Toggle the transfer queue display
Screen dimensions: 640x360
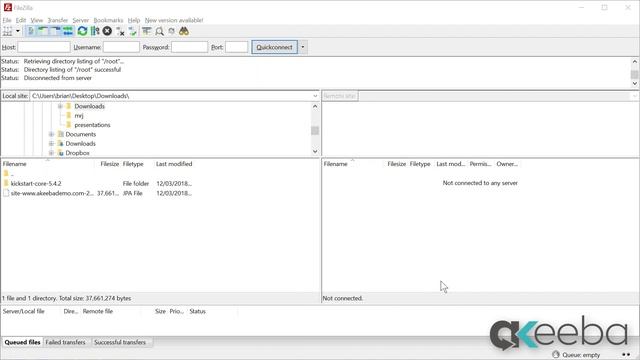point(68,31)
